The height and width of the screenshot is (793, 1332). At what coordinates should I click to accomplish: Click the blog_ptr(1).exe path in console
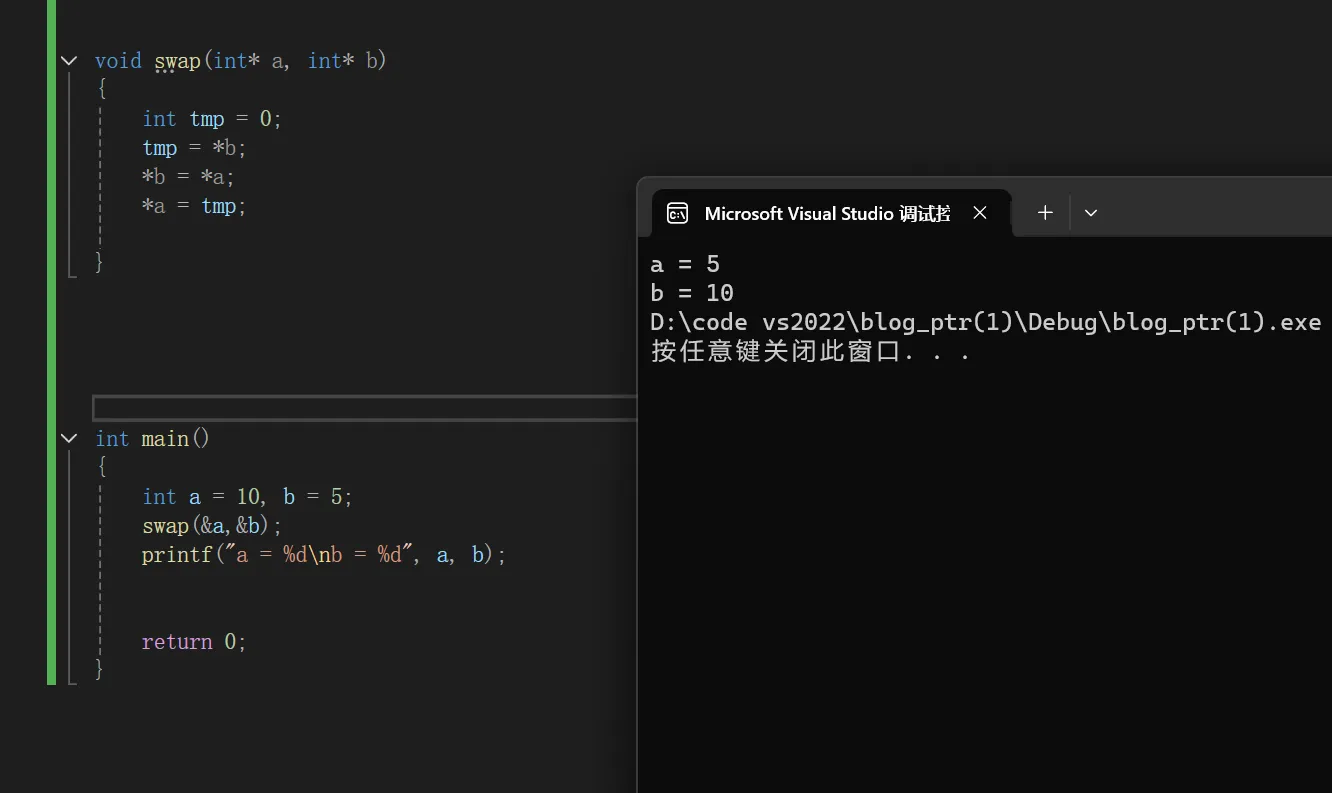(x=986, y=322)
